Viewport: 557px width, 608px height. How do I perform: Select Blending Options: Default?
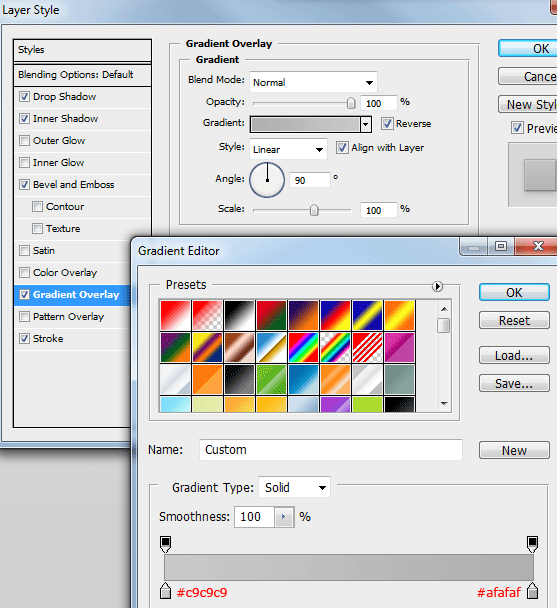point(82,74)
